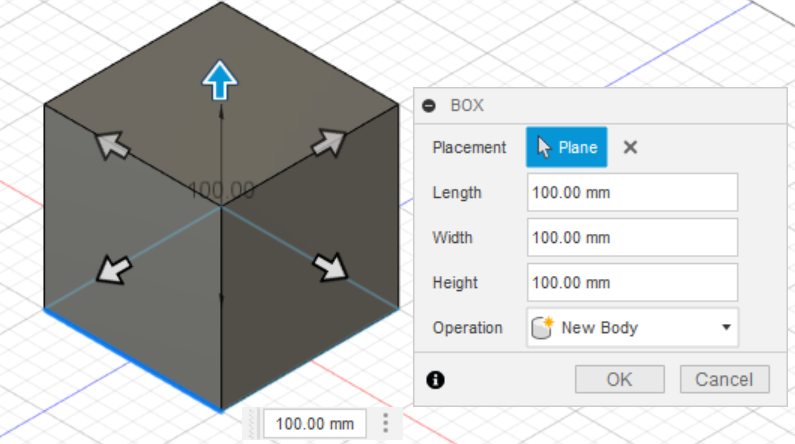Click the upper-left gray manipulator arrow on the box's top face
Viewport: 795px width, 444px height.
tap(113, 145)
